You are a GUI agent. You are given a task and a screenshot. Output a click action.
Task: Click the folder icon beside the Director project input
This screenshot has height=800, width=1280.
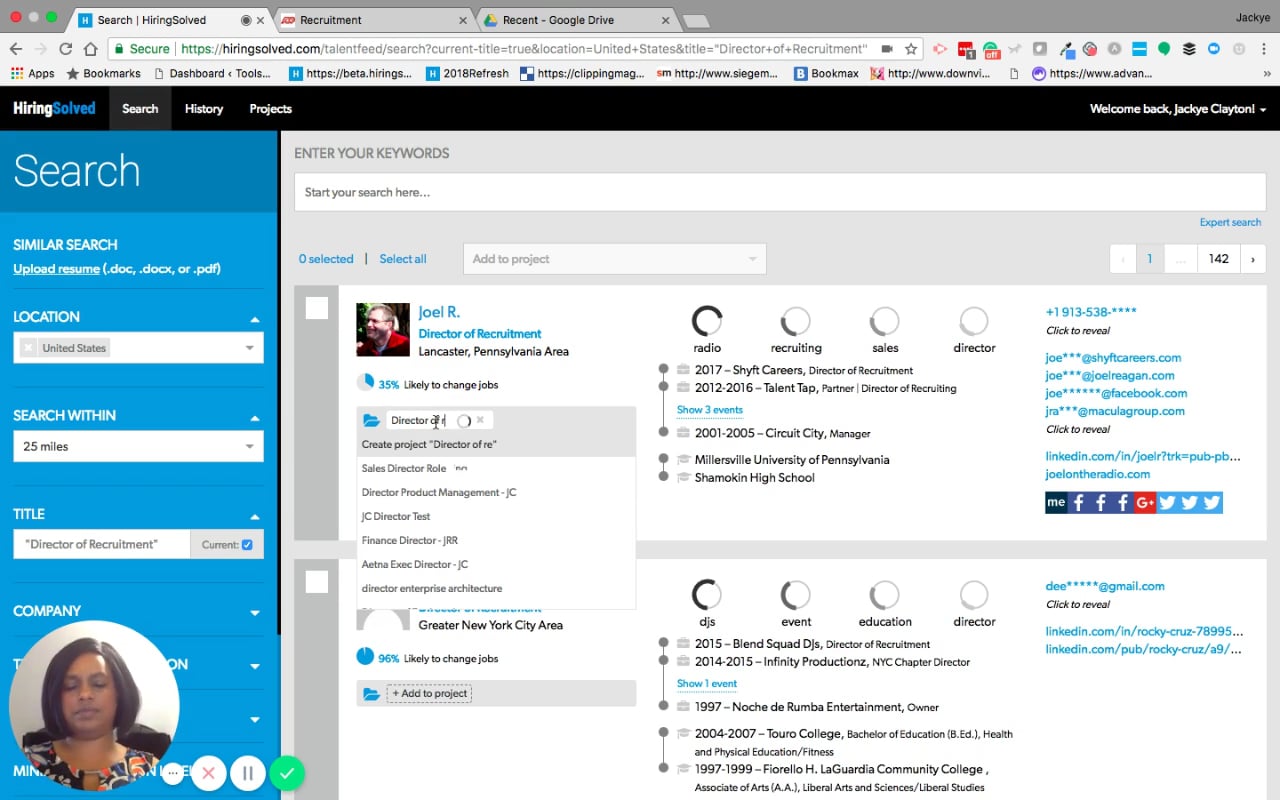pyautogui.click(x=372, y=421)
